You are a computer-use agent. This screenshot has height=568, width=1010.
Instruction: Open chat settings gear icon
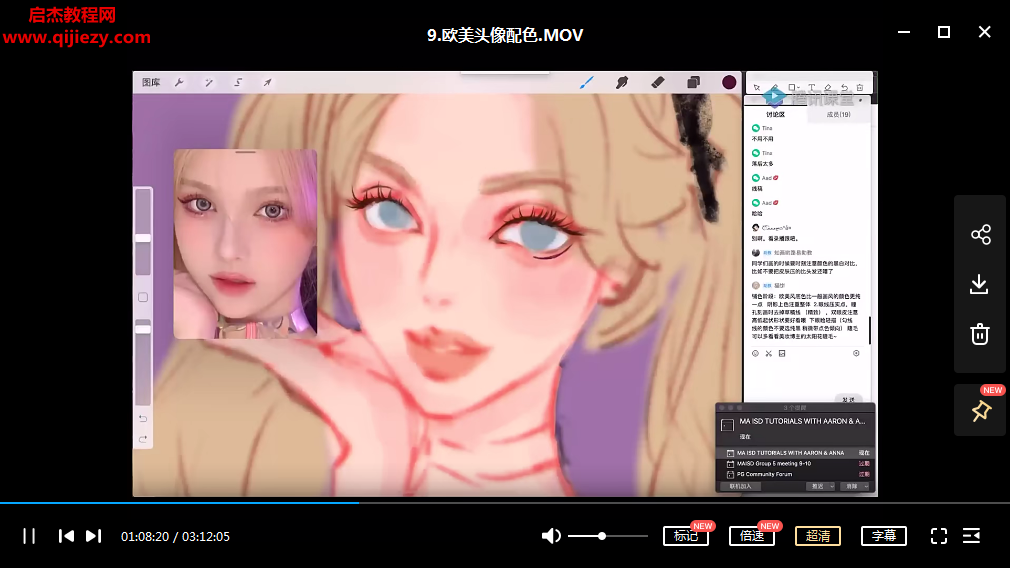[856, 354]
